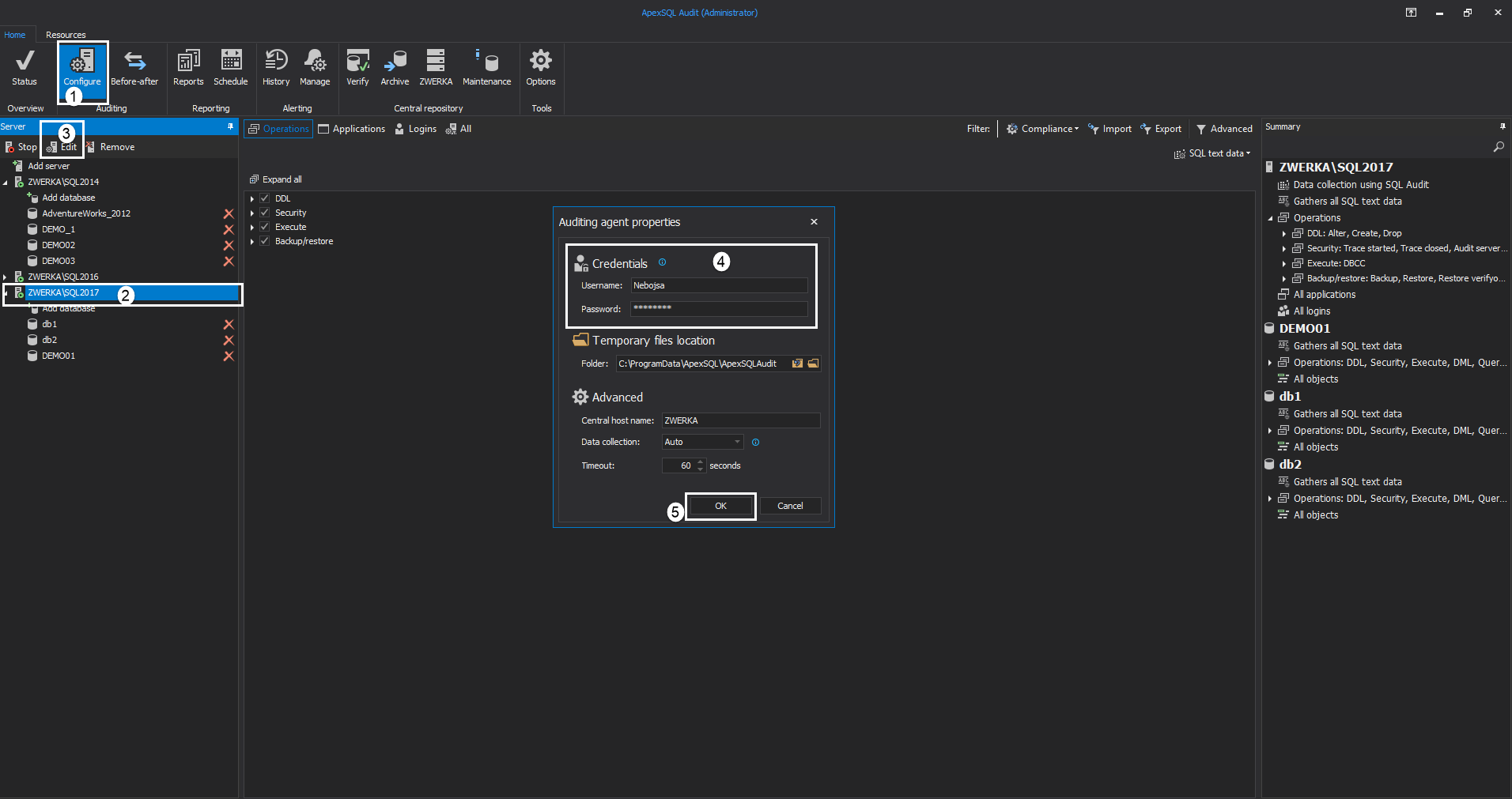Expand the Security operations node
1512x799 pixels.
252,213
